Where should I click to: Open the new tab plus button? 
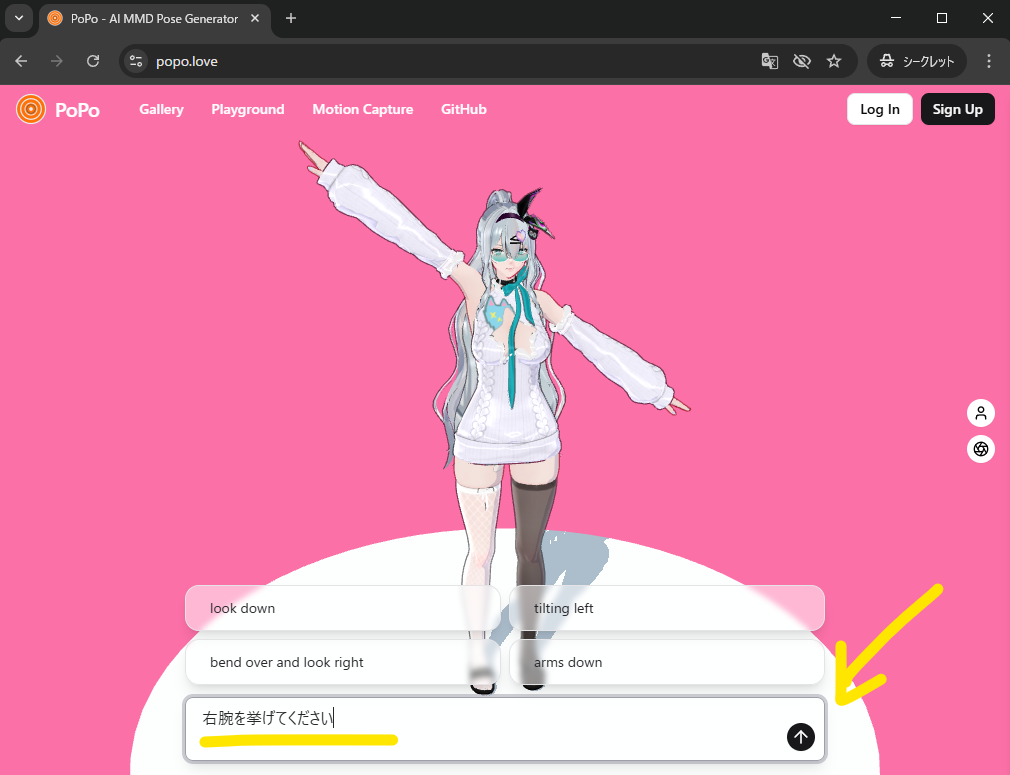coord(291,18)
